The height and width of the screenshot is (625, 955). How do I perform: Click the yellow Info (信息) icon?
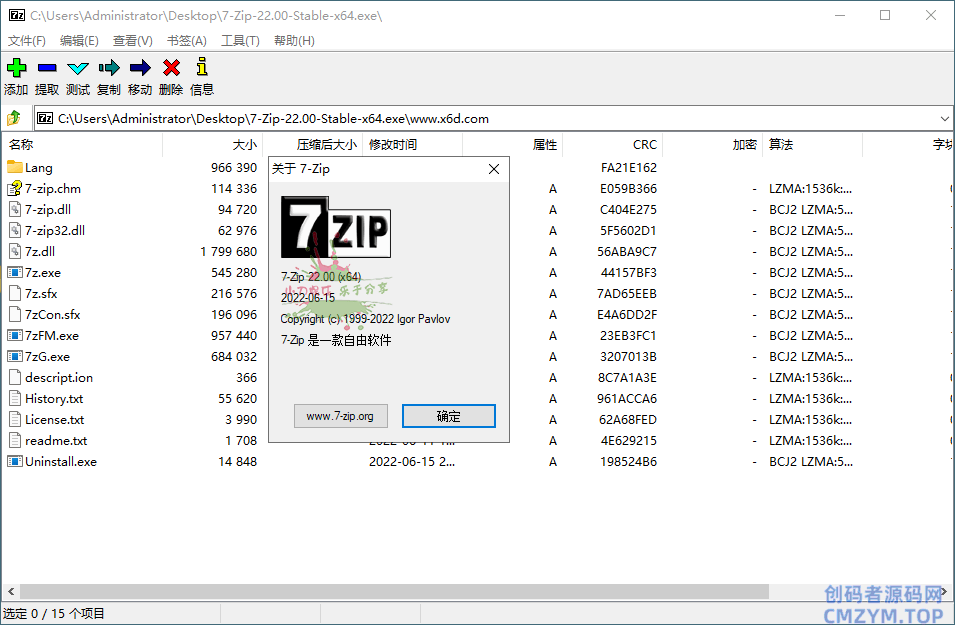click(x=202, y=68)
